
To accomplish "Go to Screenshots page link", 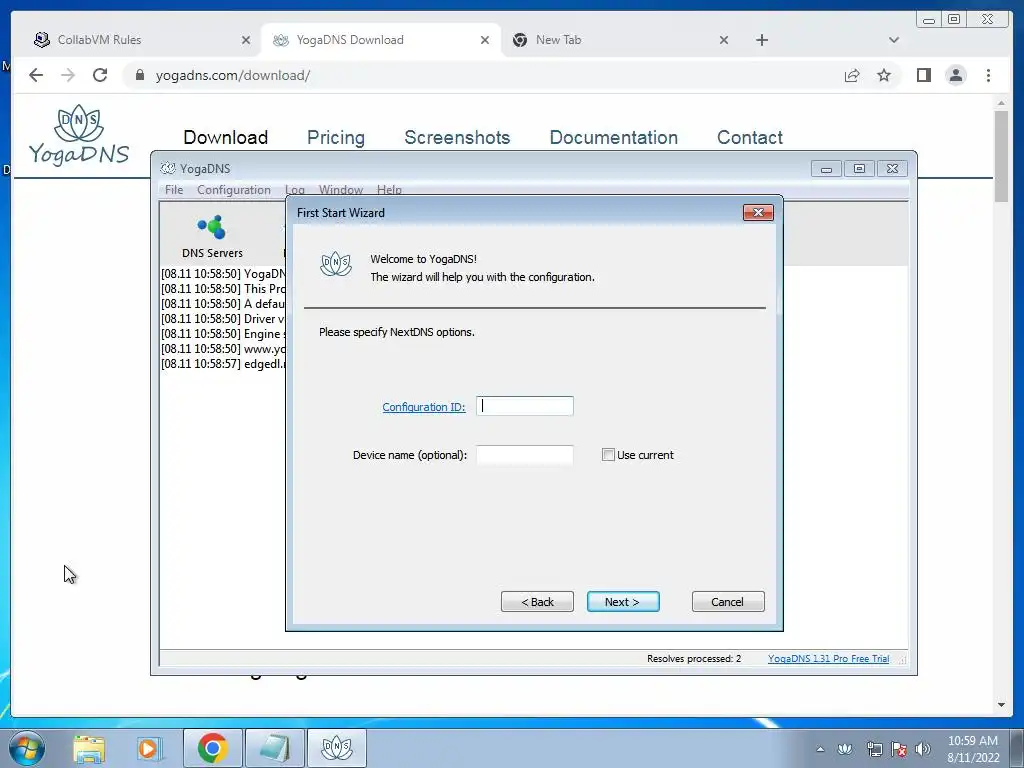I will pyautogui.click(x=457, y=137).
